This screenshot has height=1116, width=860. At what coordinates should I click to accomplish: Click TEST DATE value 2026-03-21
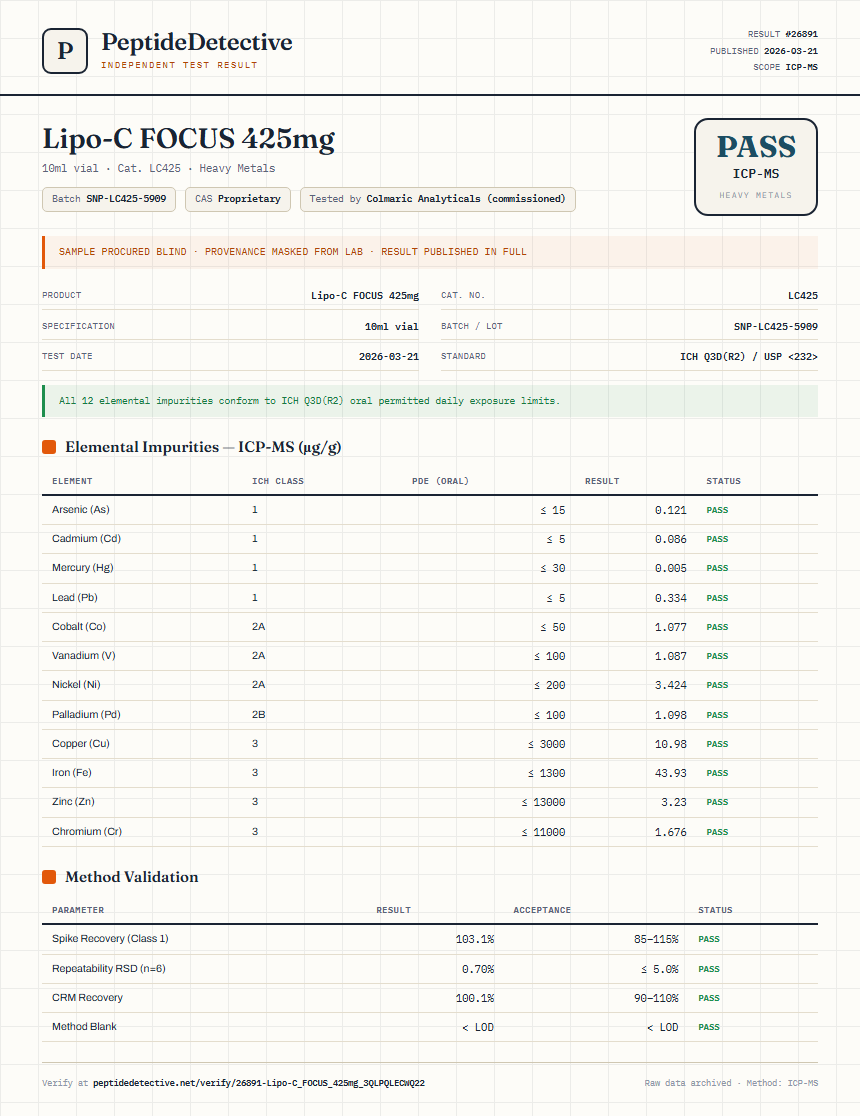(x=389, y=357)
